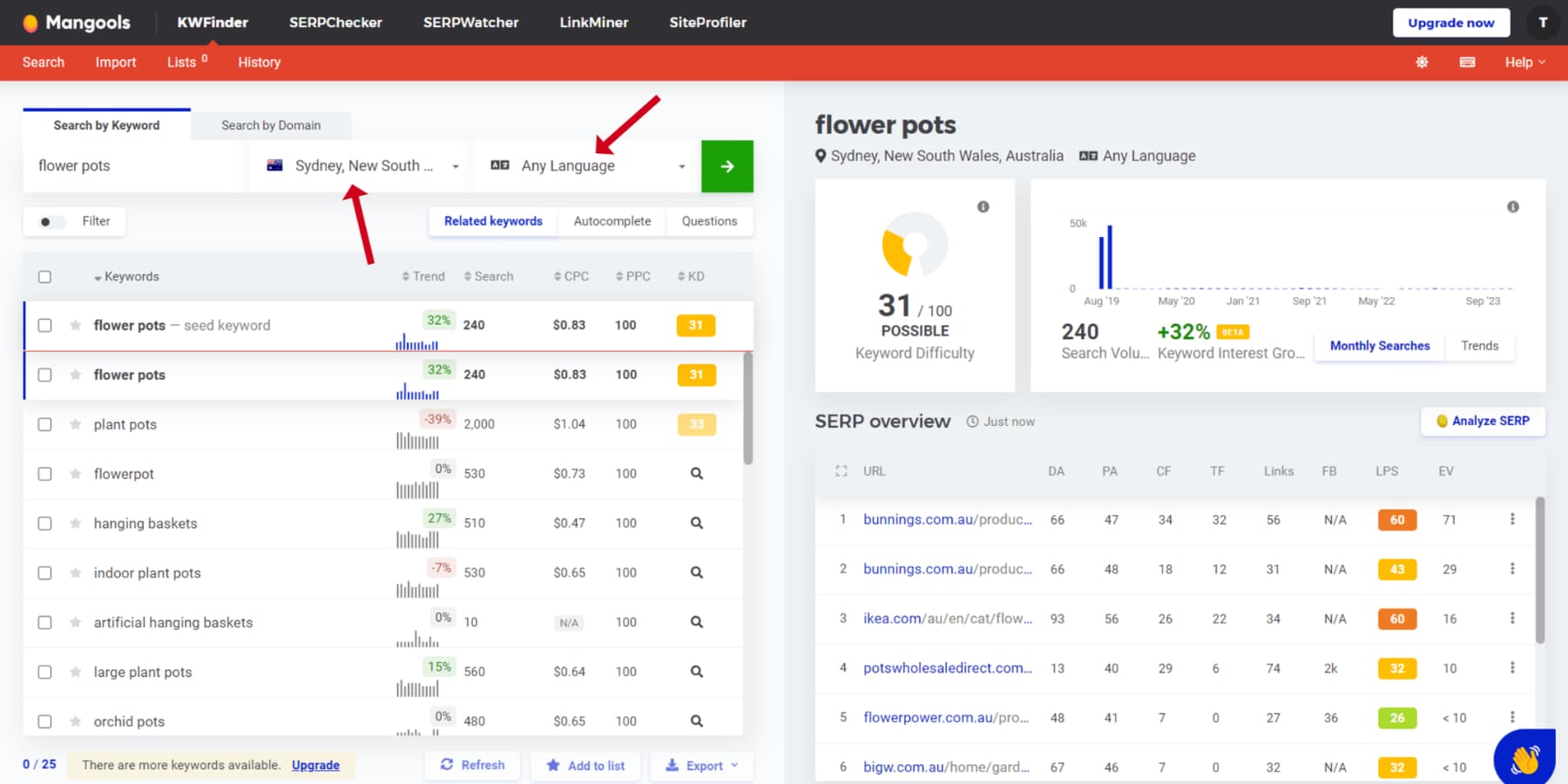Open SERP magnifier for the flowerpot keyword
Screen dimensions: 1568x784
(x=695, y=473)
